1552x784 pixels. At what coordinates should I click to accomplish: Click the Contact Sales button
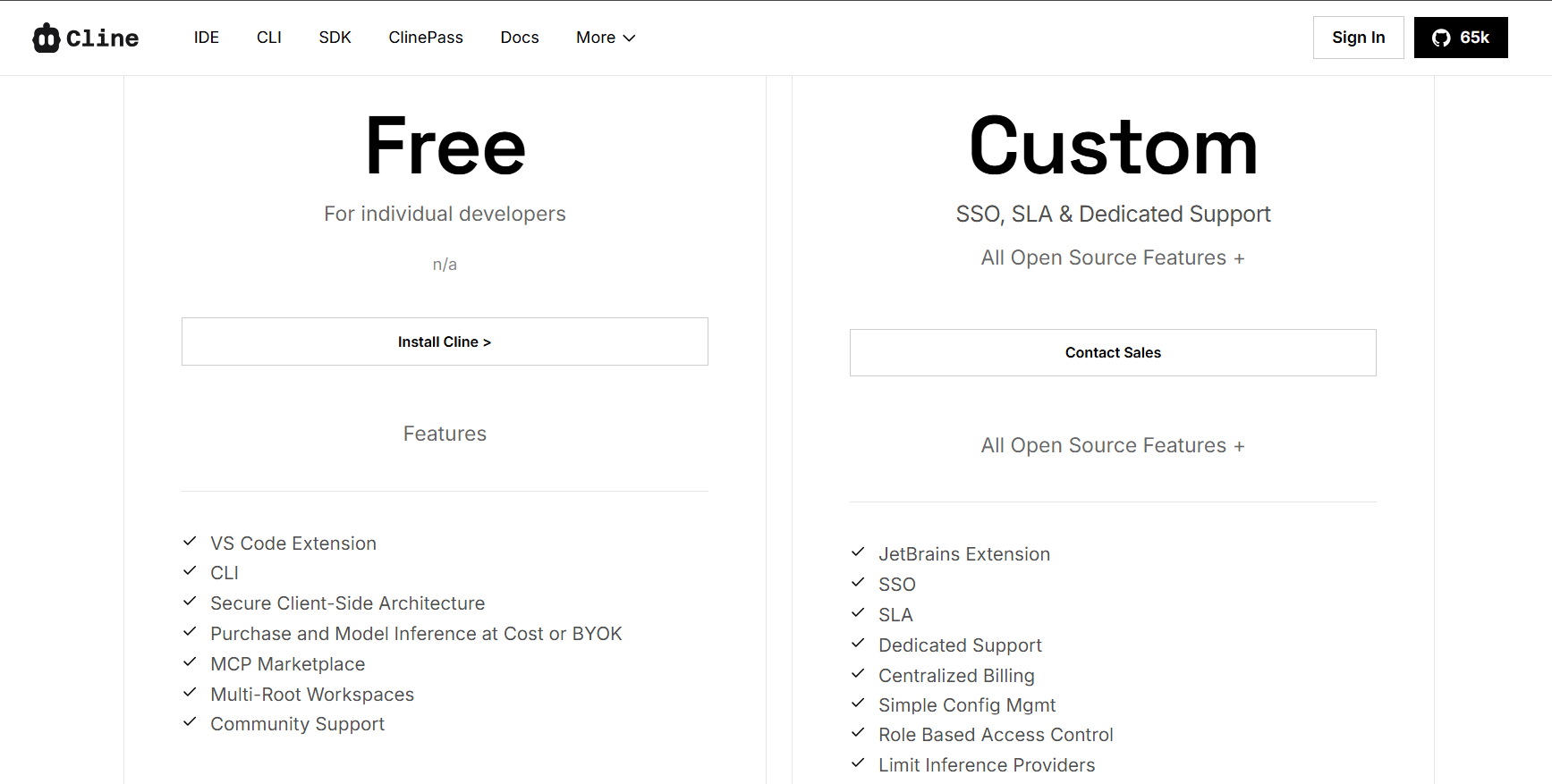pos(1113,352)
